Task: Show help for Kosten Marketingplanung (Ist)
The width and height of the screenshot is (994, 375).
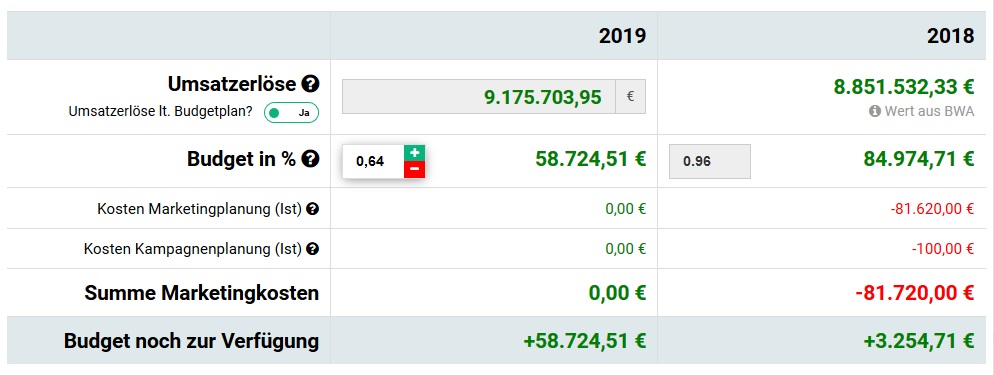Action: point(312,208)
